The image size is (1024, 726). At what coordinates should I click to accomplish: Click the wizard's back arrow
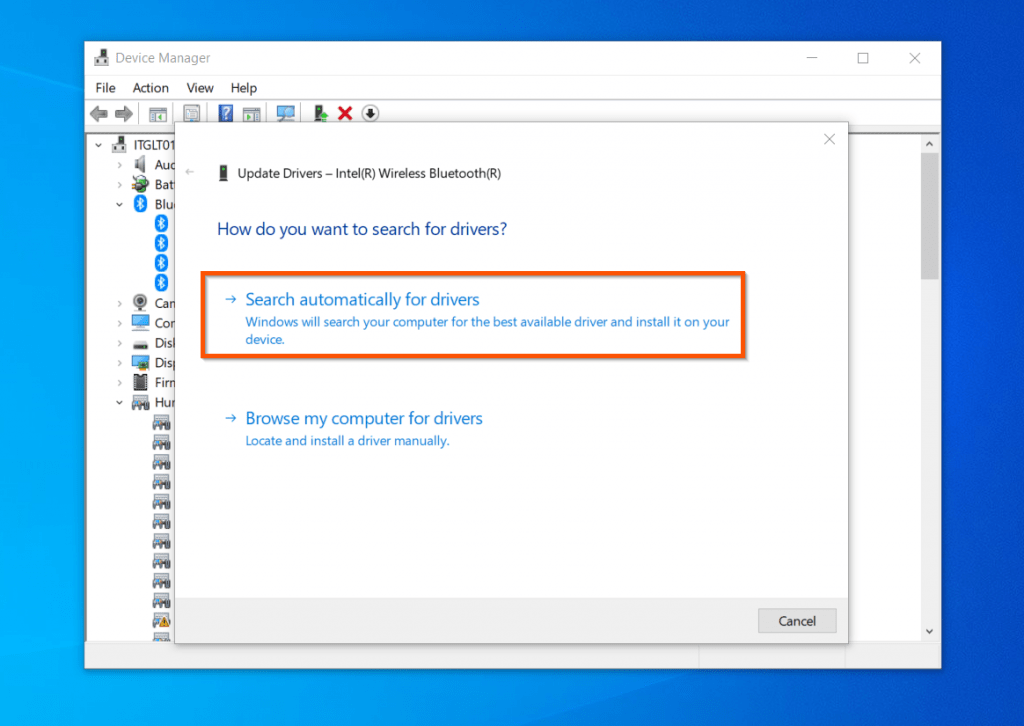click(x=189, y=172)
